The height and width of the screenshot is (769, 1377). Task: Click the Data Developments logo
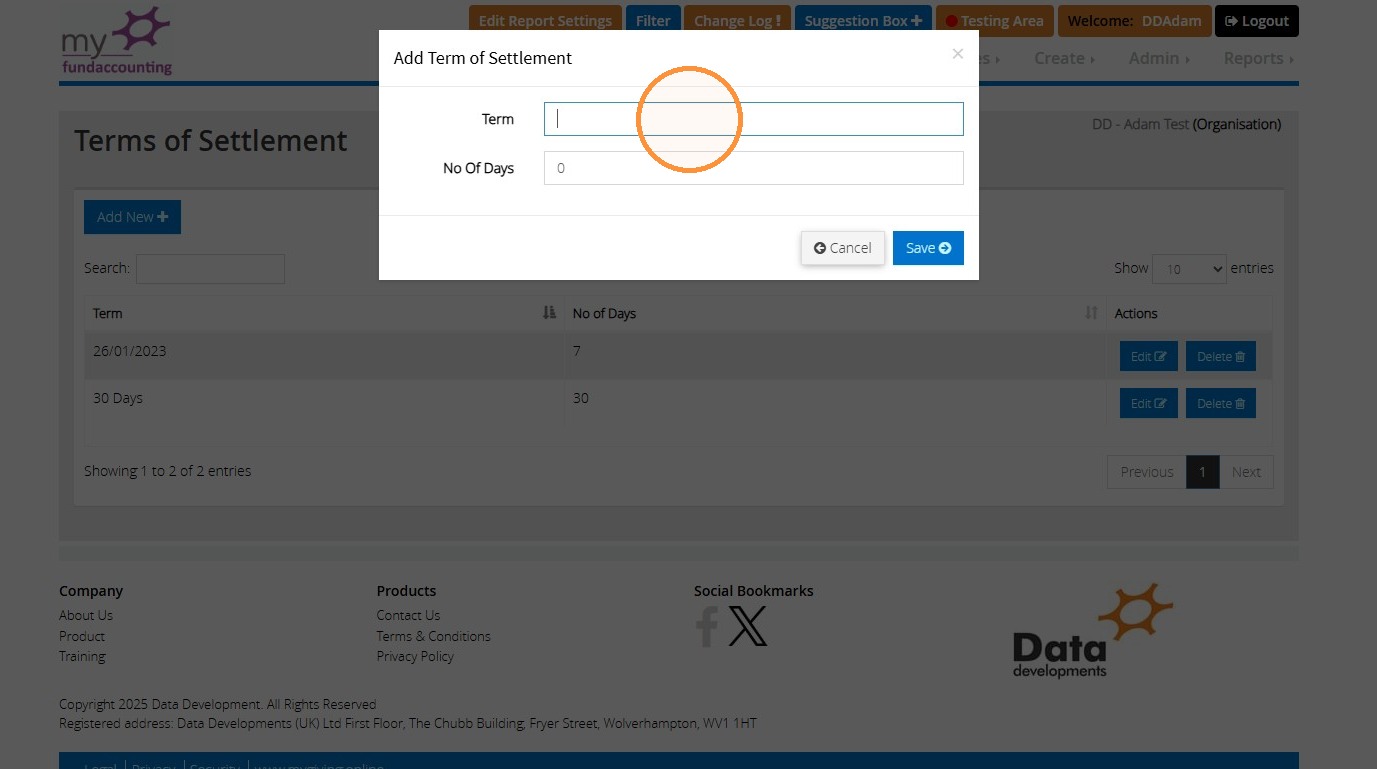click(1092, 631)
